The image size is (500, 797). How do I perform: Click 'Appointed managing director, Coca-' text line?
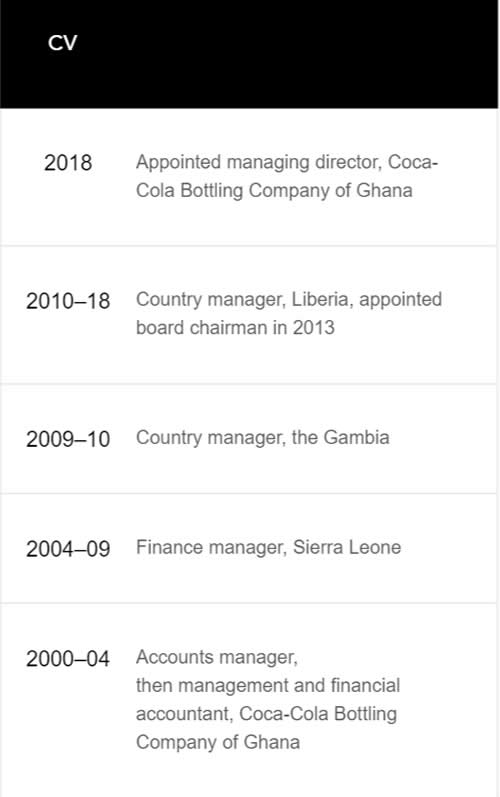287,162
